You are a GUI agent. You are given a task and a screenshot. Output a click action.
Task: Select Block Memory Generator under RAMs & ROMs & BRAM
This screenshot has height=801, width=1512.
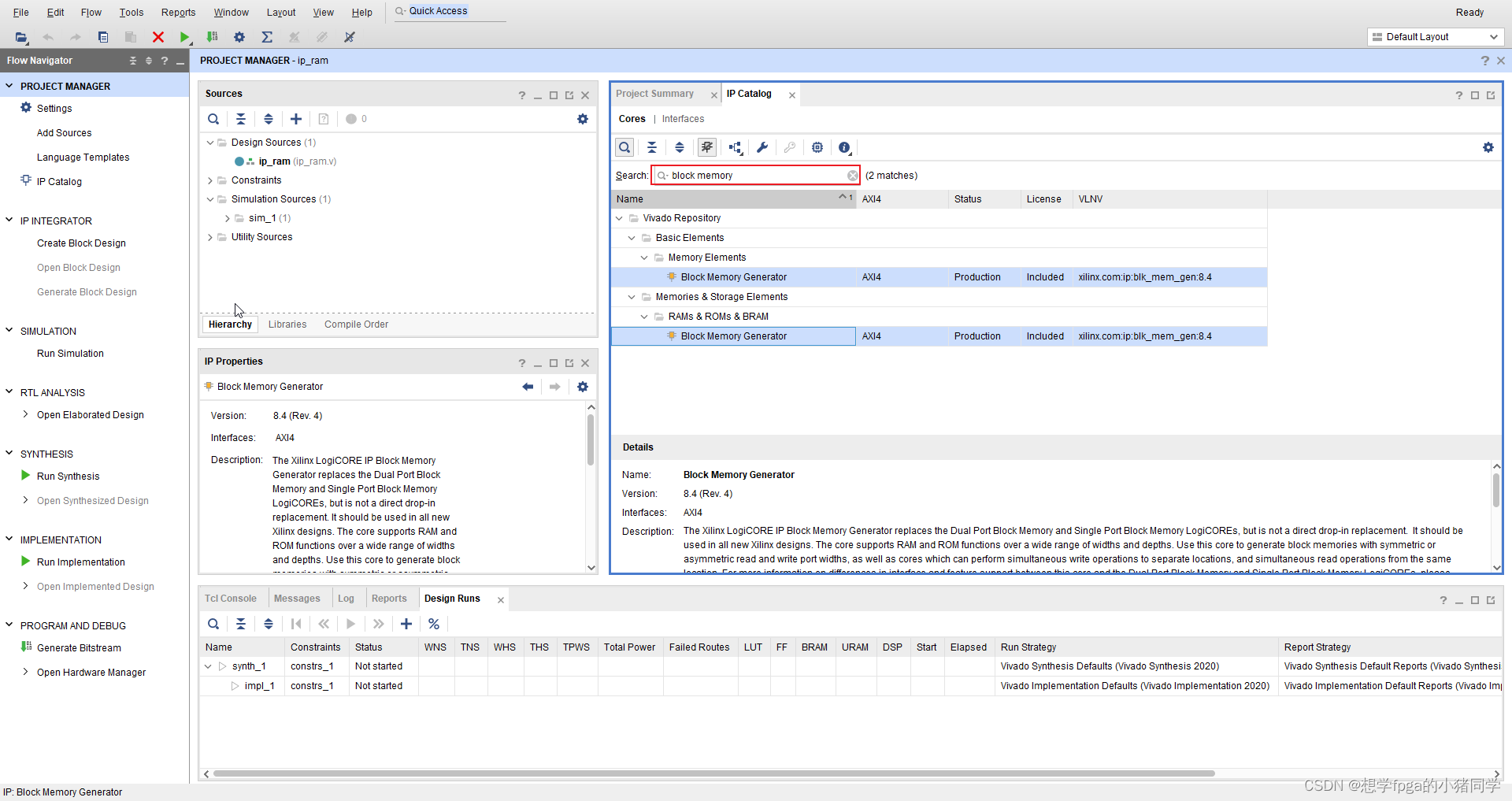(734, 336)
